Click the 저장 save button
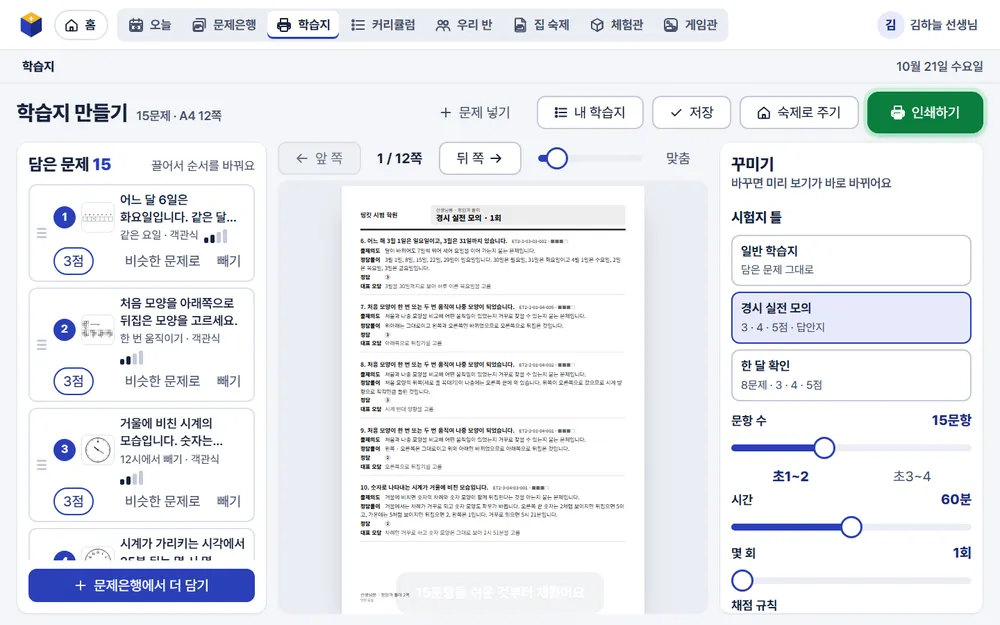Image resolution: width=1000 pixels, height=625 pixels. (x=691, y=112)
